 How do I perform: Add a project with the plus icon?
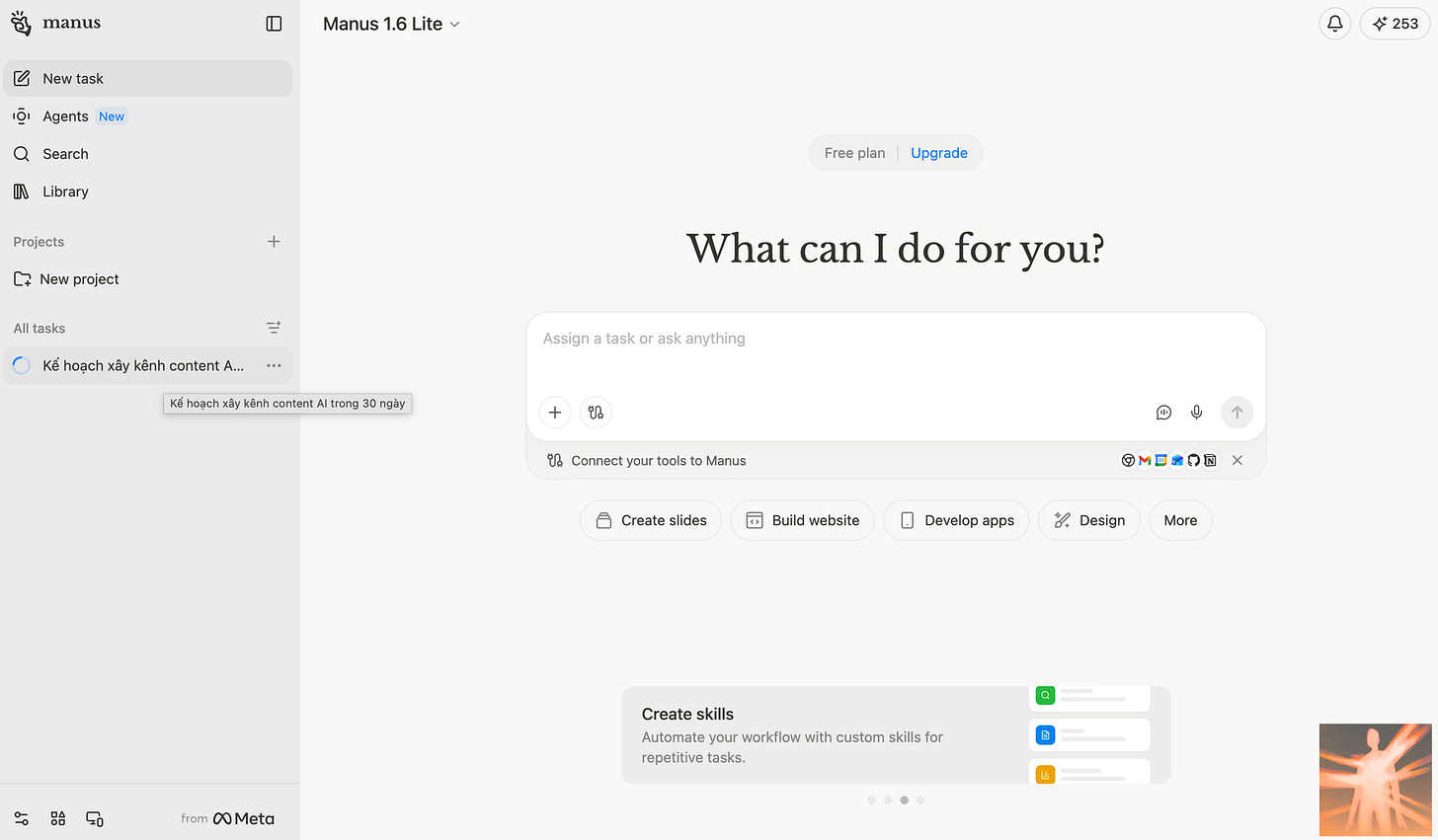click(274, 242)
